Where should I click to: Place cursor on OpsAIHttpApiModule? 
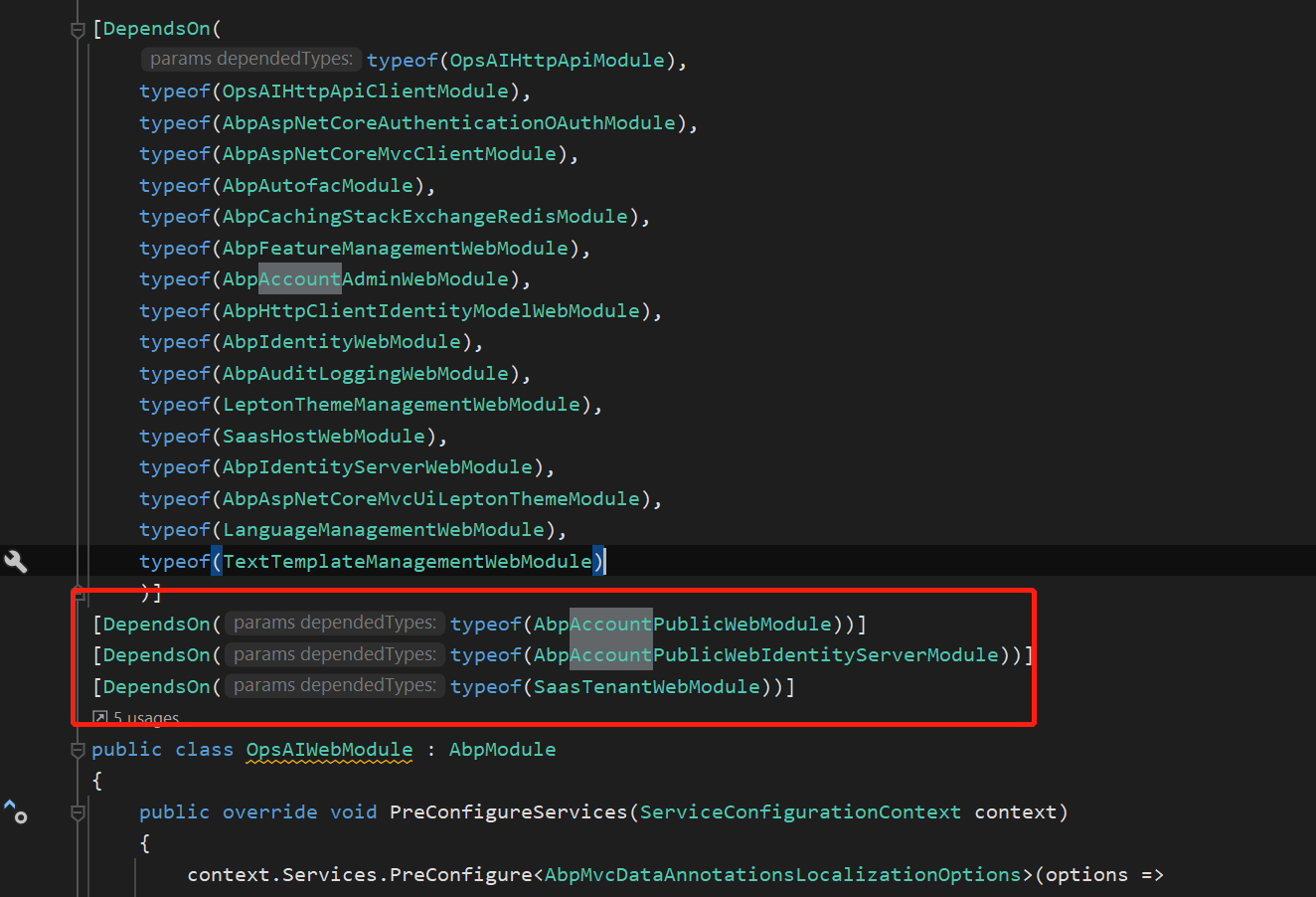point(557,61)
